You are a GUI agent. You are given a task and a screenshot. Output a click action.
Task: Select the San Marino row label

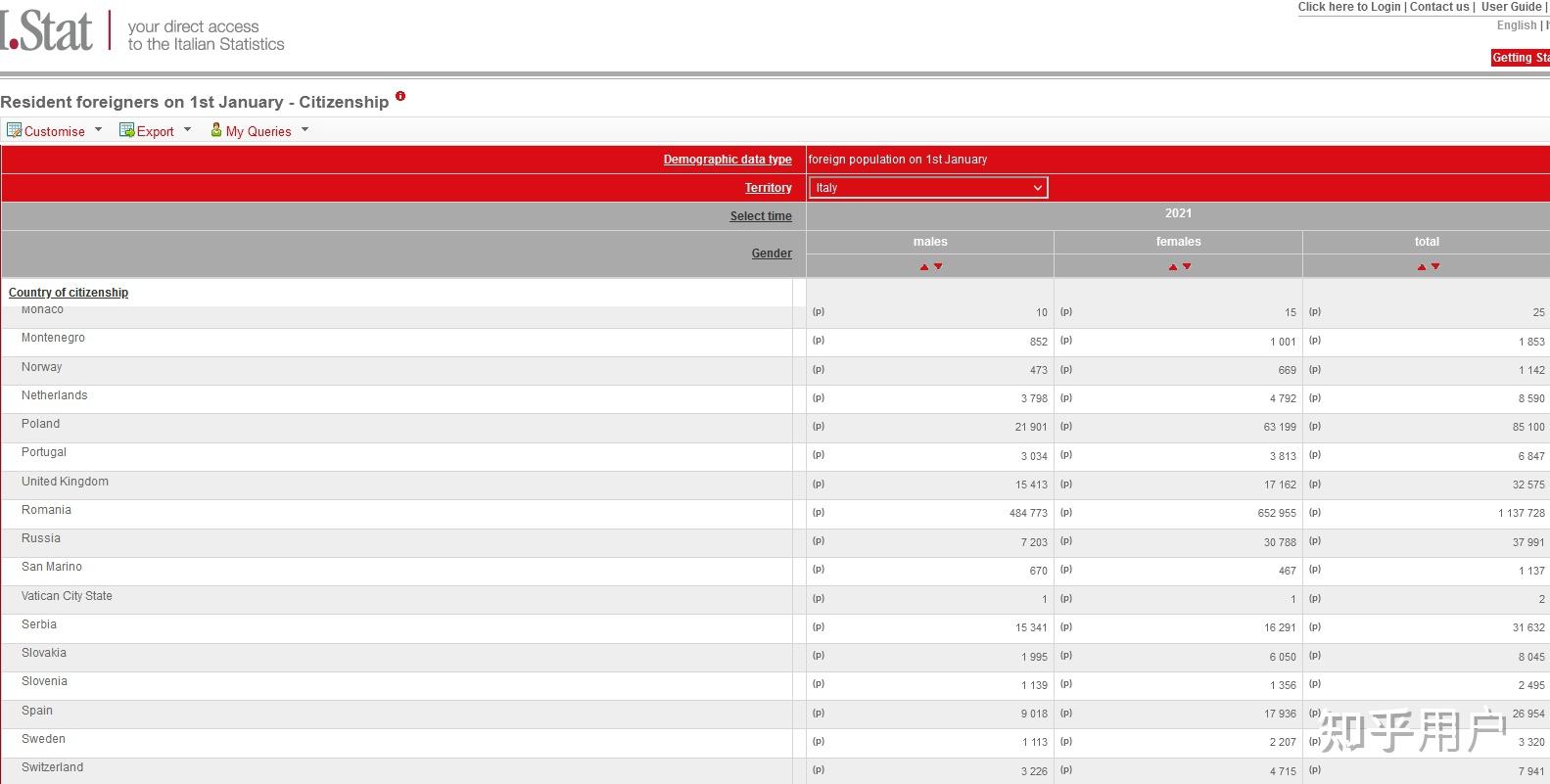click(x=52, y=567)
